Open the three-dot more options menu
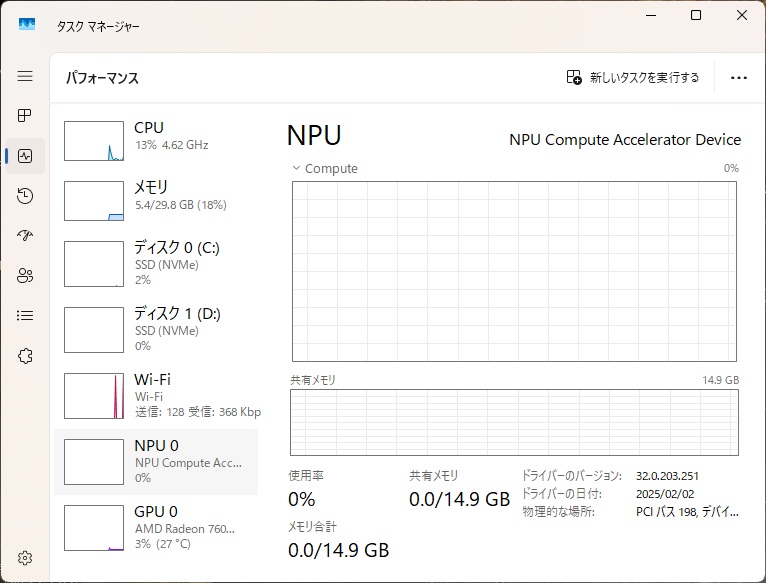Viewport: 766px width, 584px height. pos(739,78)
